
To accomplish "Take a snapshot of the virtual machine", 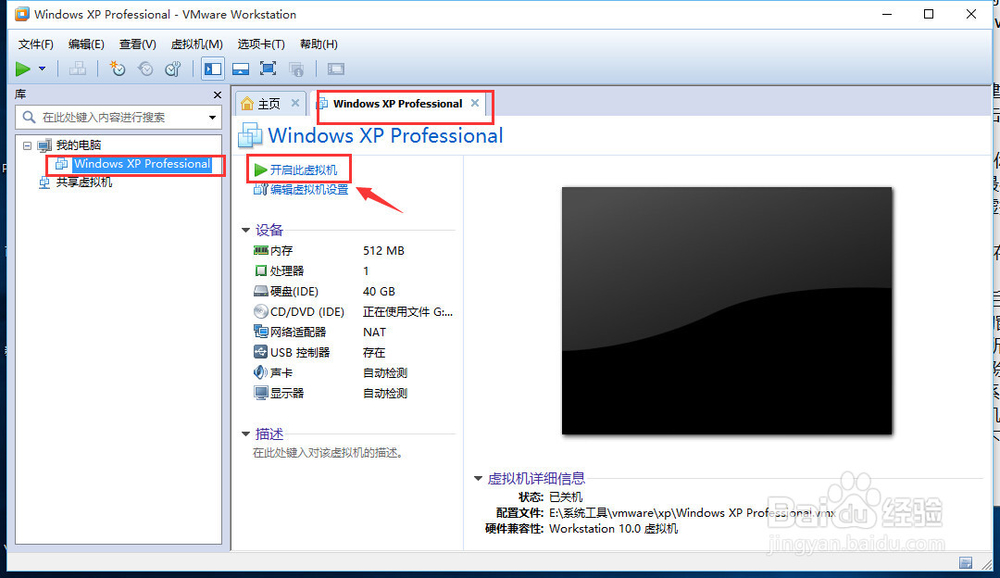I will 117,68.
